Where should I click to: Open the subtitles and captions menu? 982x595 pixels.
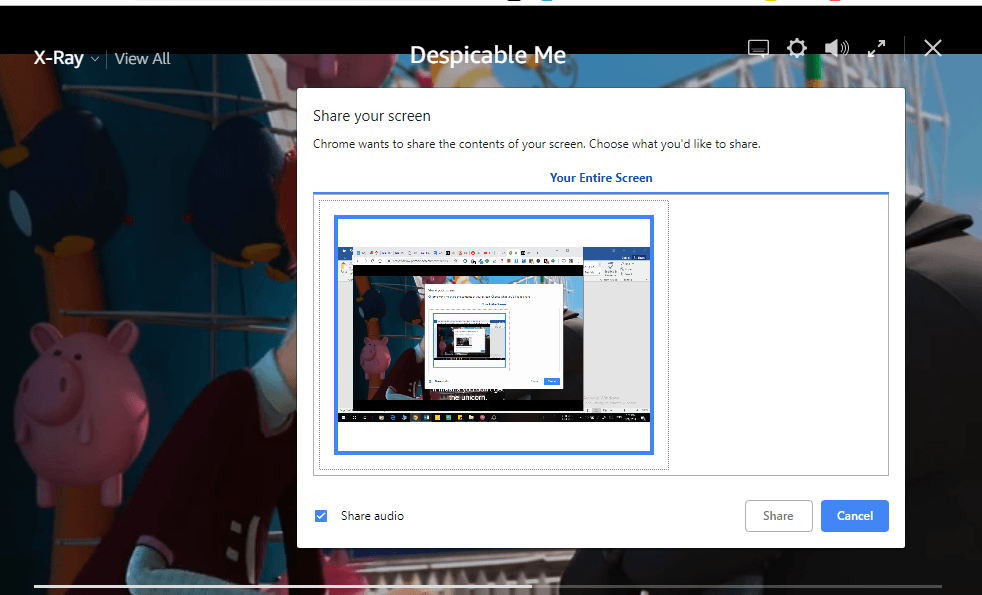758,49
